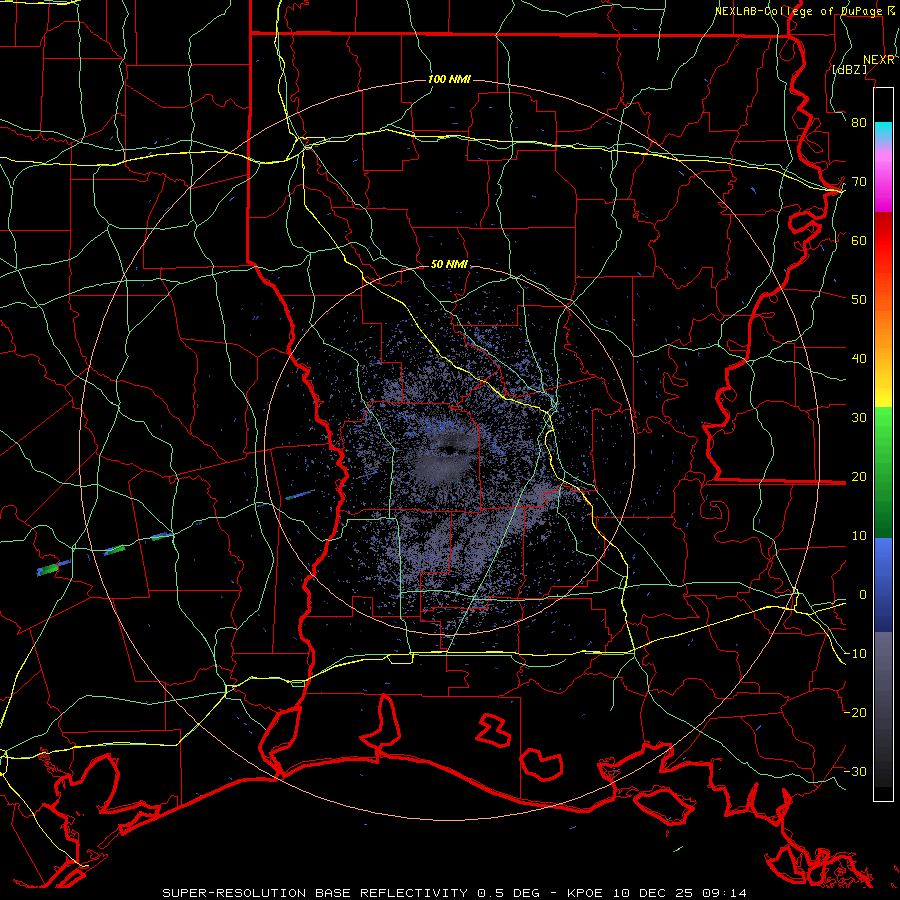The width and height of the screenshot is (900, 900).
Task: Click the 80 value on dBZ scale
Action: (859, 123)
